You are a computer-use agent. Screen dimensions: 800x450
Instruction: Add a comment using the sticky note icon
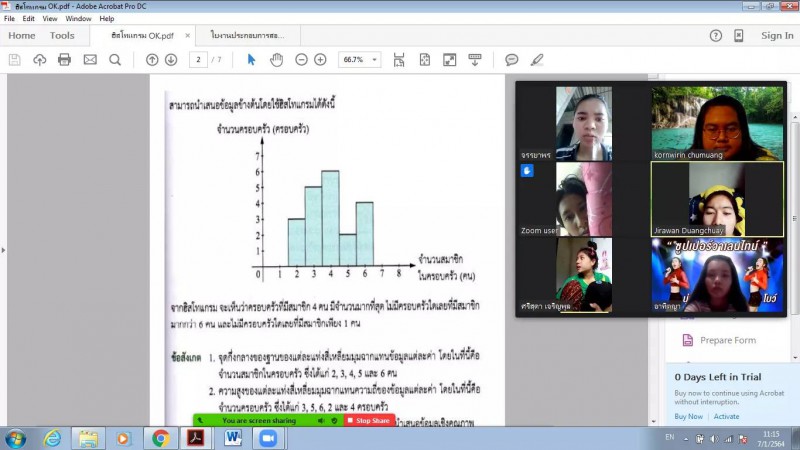click(x=512, y=60)
